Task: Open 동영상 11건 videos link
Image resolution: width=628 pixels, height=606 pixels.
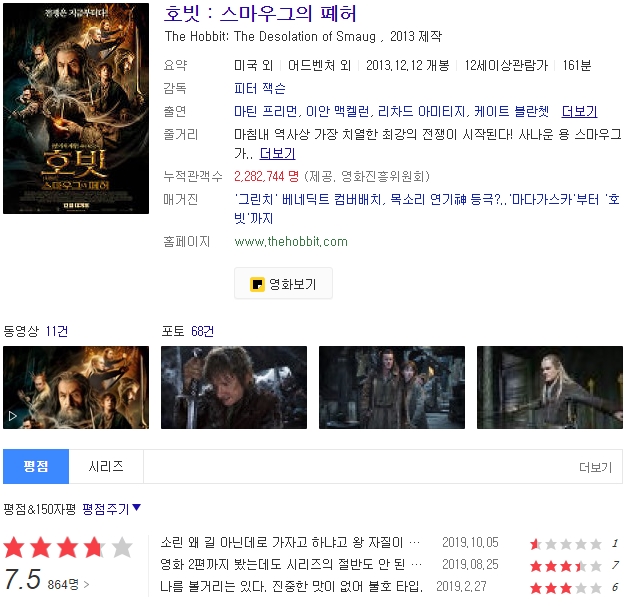Action: click(36, 331)
